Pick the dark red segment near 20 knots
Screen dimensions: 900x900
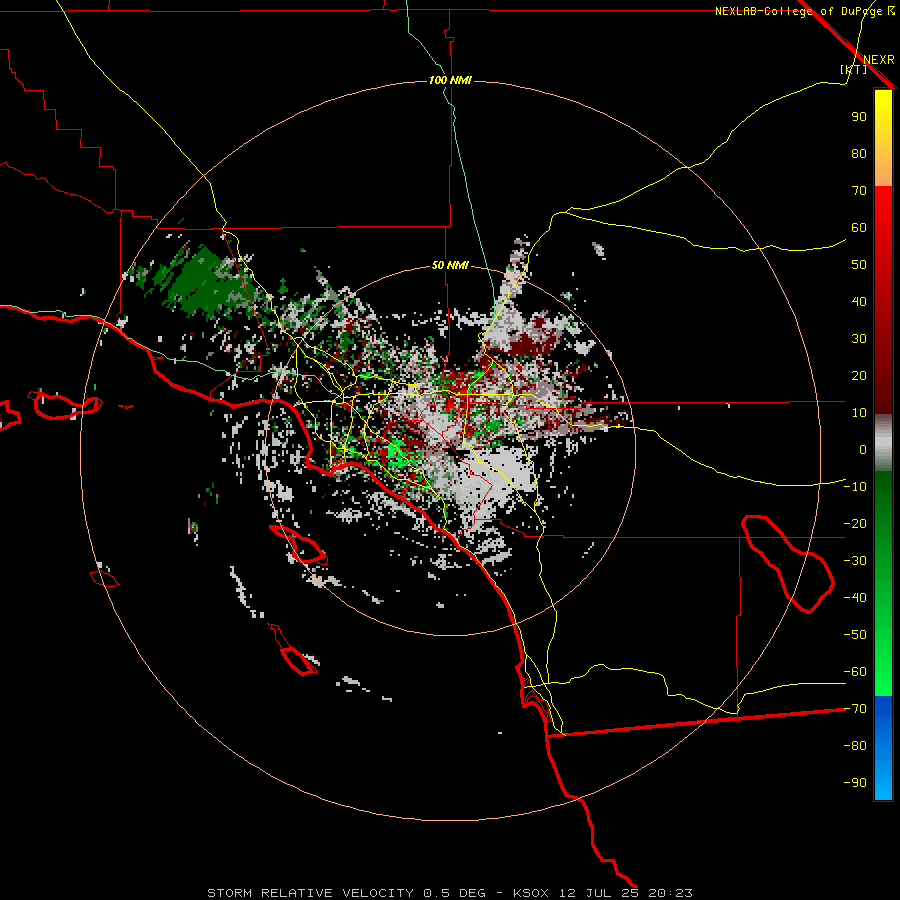tap(883, 376)
